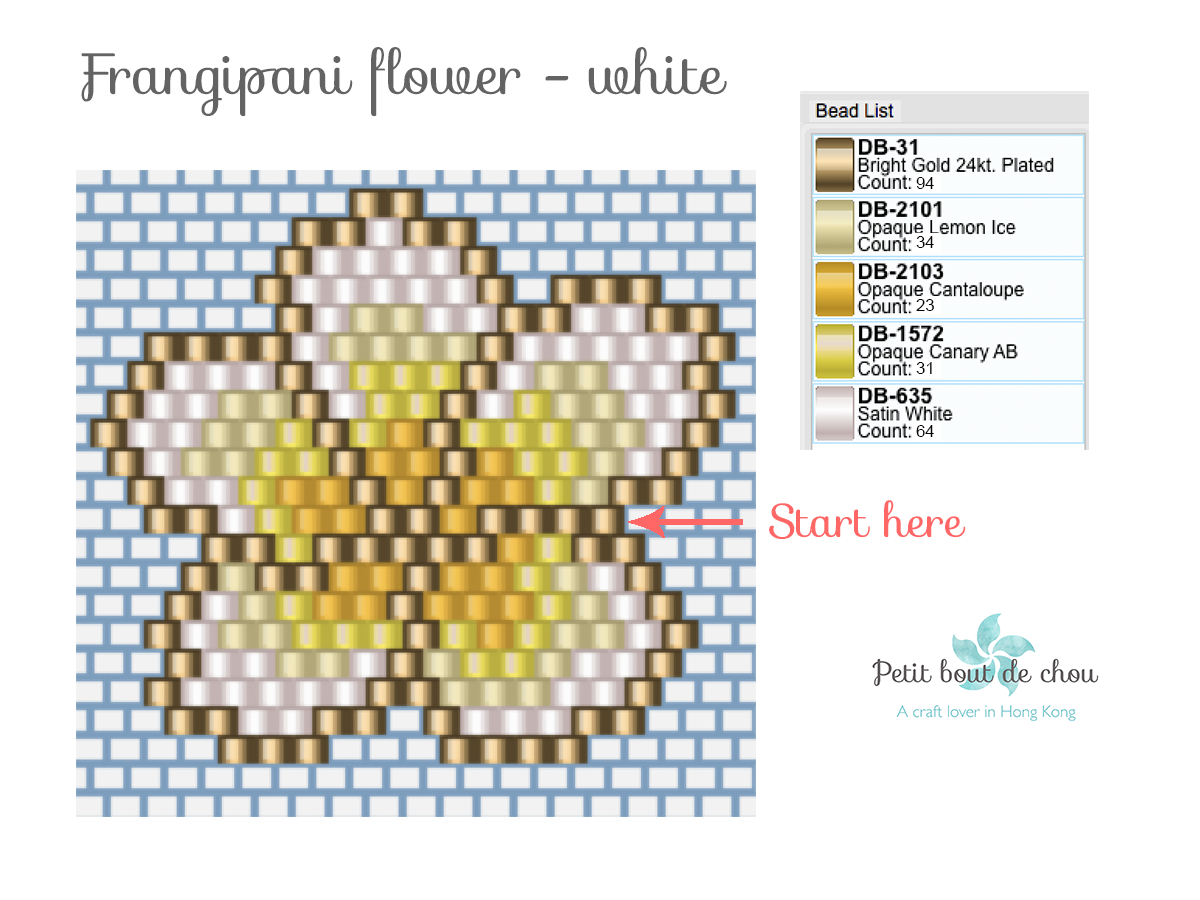
Task: Click the red Start here arrow
Action: (688, 521)
